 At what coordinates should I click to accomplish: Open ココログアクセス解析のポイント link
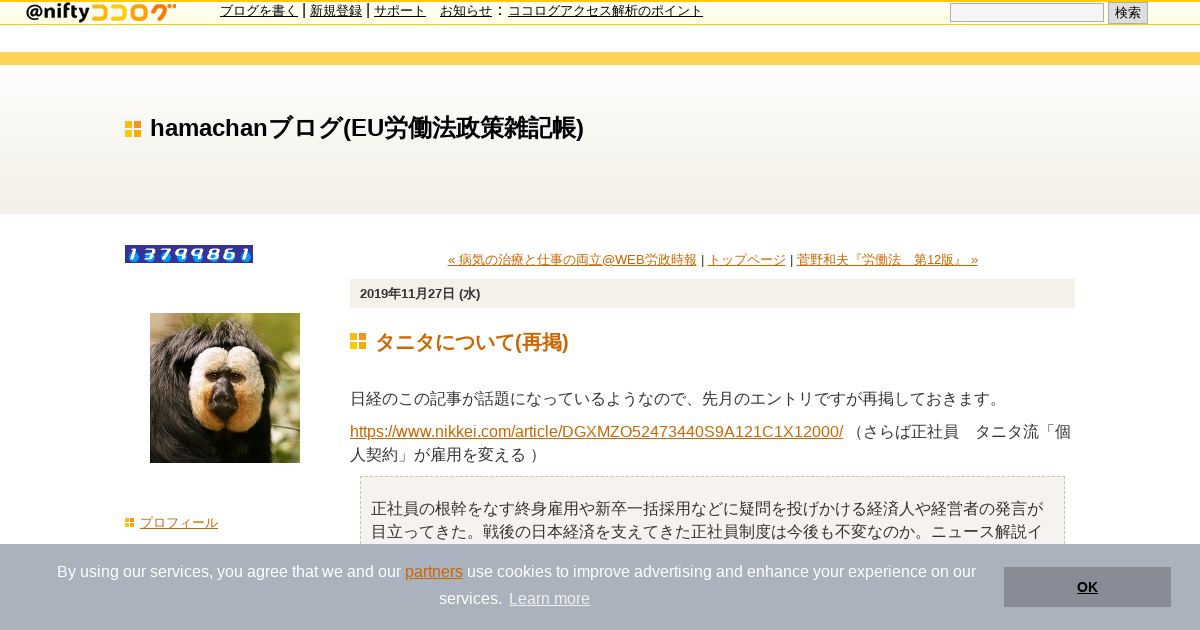pyautogui.click(x=605, y=11)
